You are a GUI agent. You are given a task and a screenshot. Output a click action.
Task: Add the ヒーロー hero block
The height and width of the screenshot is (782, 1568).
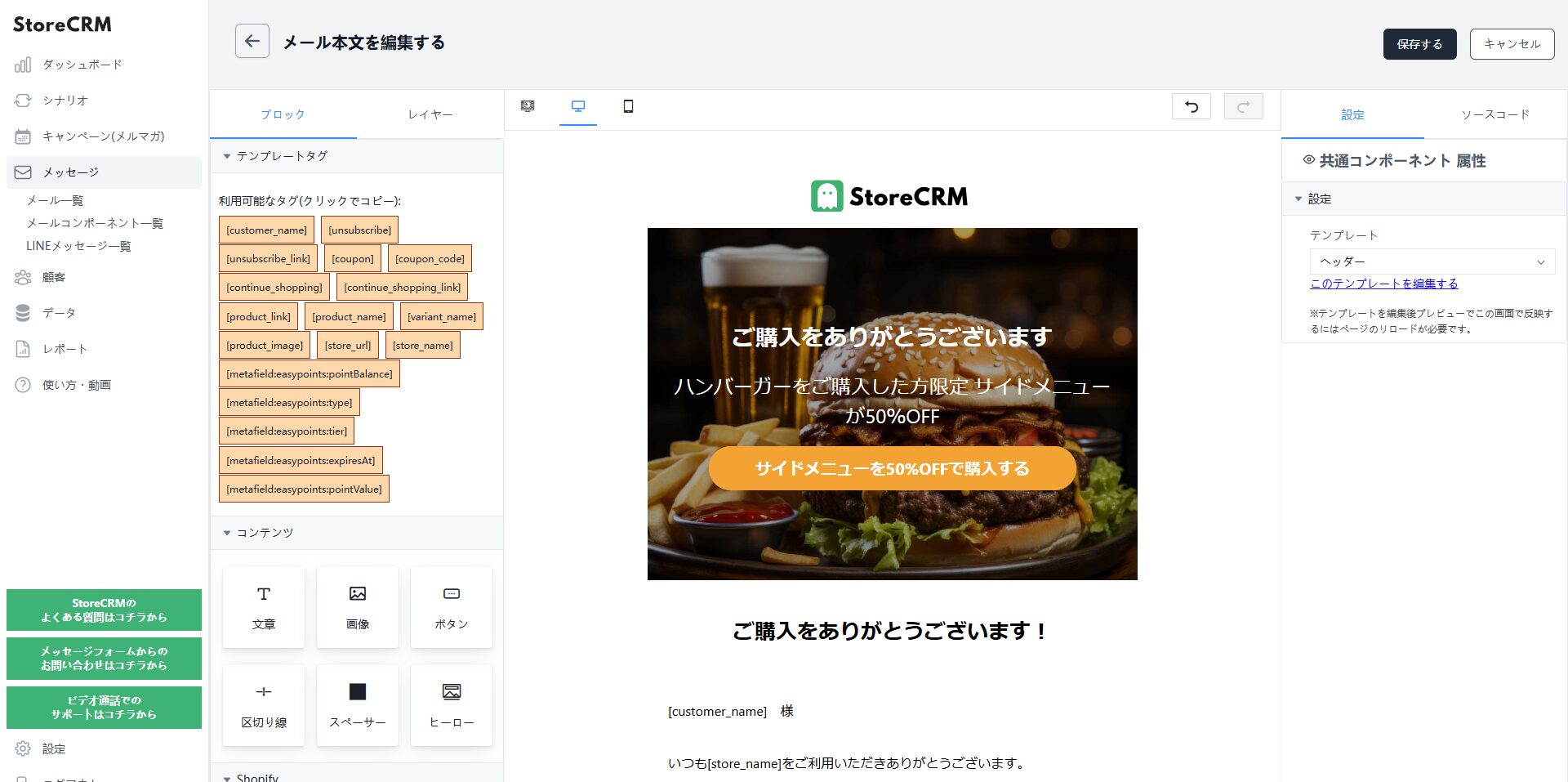[x=452, y=705]
